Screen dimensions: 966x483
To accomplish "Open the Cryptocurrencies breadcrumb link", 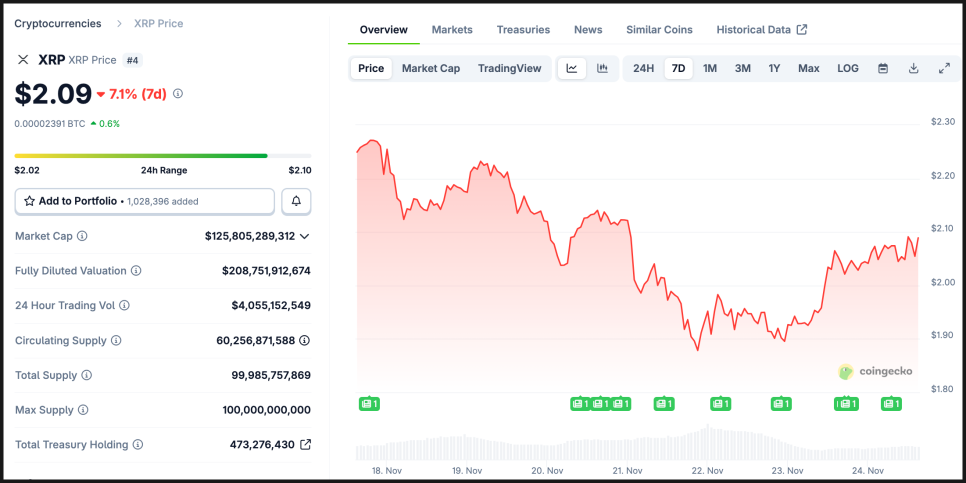I will [57, 23].
